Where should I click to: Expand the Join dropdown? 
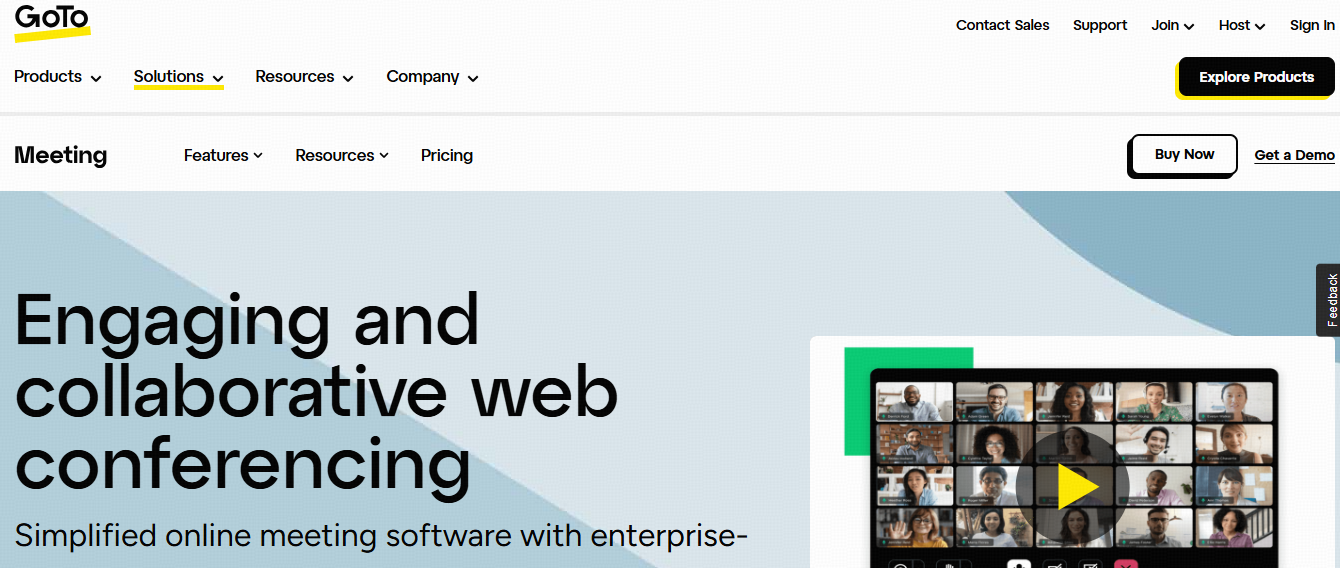tap(1172, 26)
